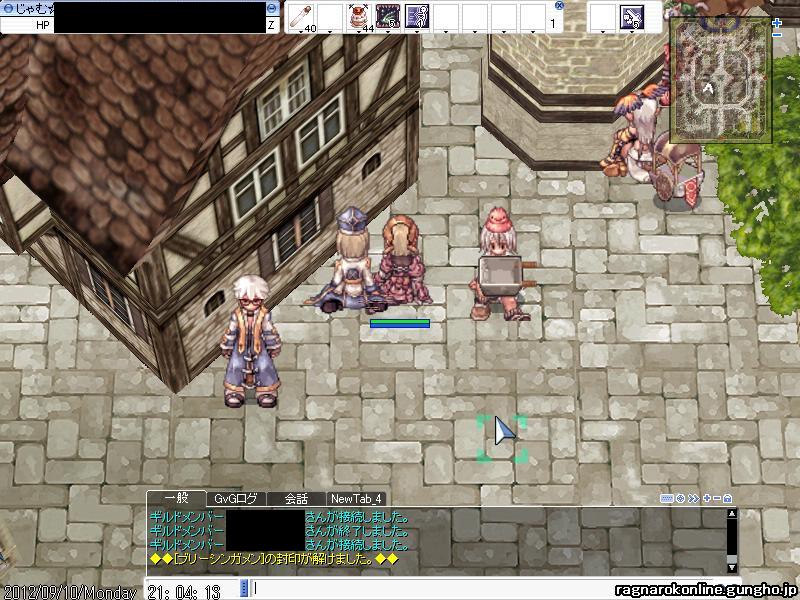
Task: Click the chat line ending さんが終了しました。
Action: [x=280, y=531]
